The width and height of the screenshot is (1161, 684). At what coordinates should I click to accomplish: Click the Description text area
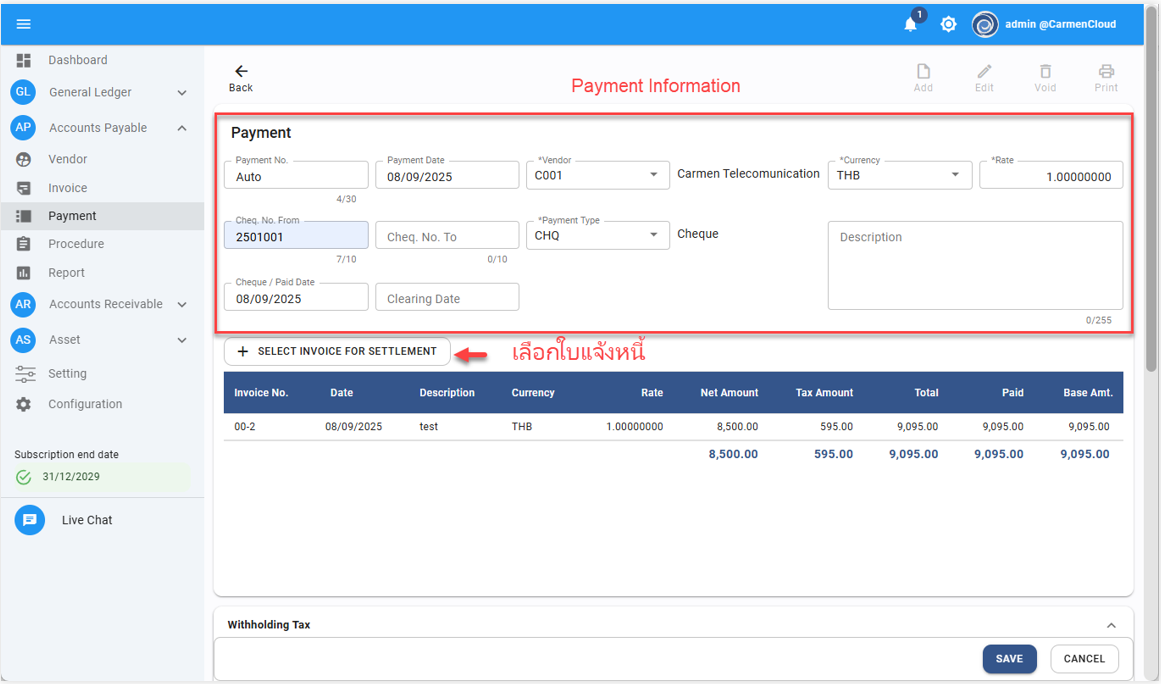coord(975,265)
